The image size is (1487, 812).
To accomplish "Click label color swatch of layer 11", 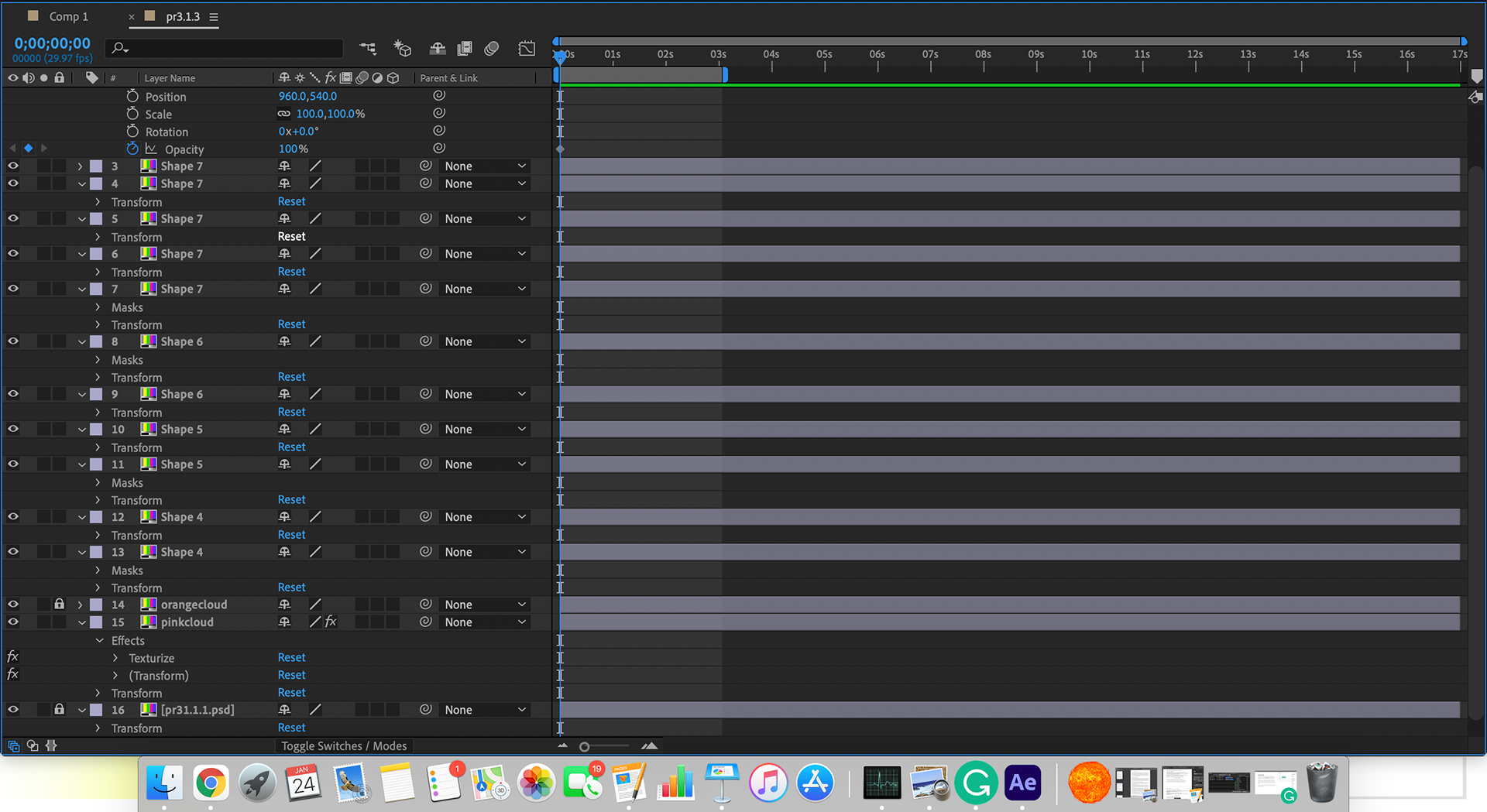I will (x=96, y=464).
